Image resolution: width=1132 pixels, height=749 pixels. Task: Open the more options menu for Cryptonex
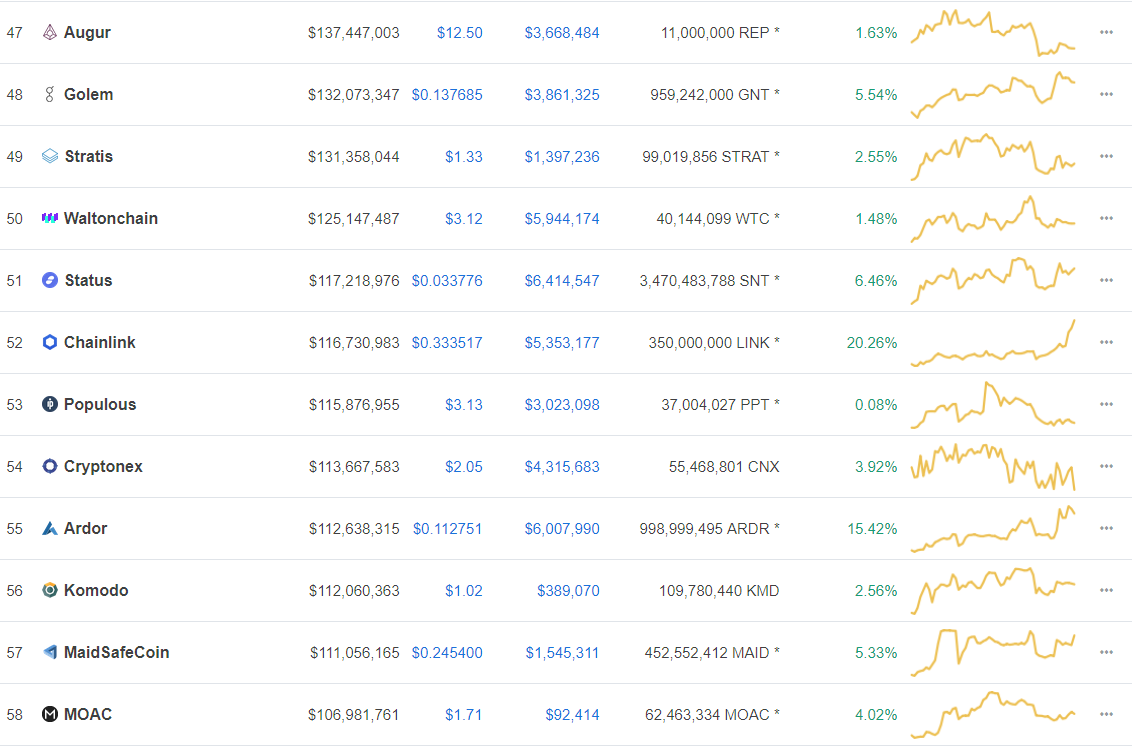pos(1106,467)
